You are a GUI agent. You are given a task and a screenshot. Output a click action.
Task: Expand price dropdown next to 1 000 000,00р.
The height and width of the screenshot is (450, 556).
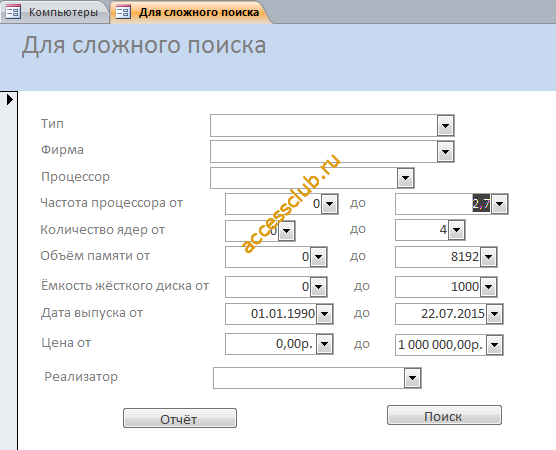point(494,345)
